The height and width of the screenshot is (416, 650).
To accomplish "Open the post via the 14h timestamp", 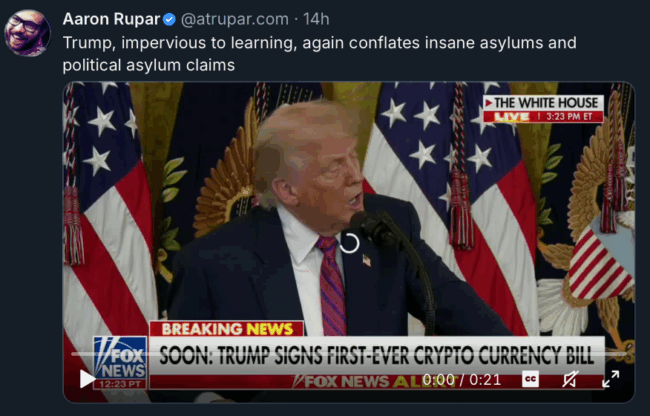I will tap(316, 19).
